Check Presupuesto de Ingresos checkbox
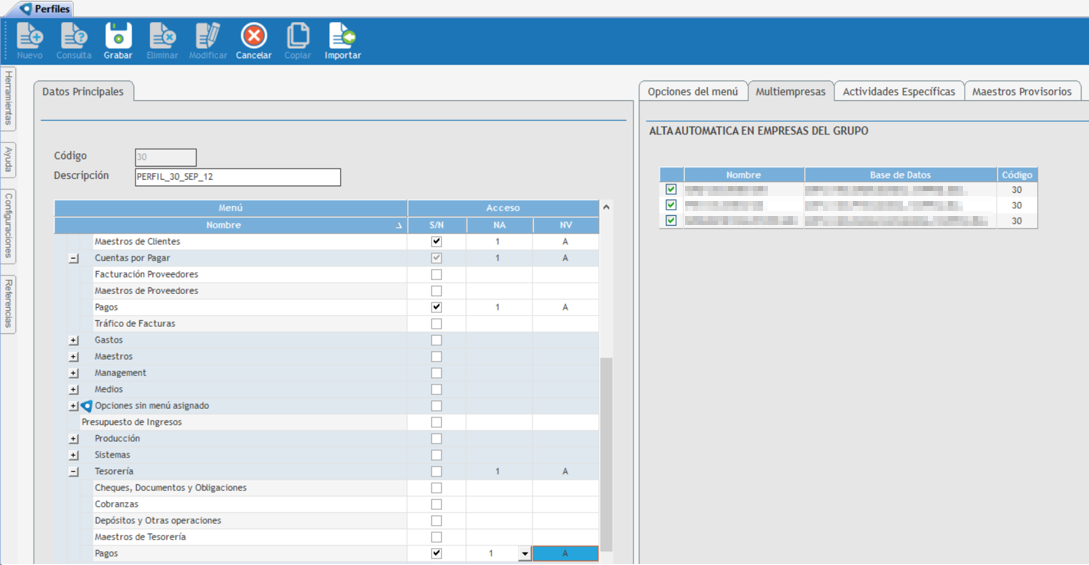Viewport: 1089px width, 565px height. [x=436, y=423]
